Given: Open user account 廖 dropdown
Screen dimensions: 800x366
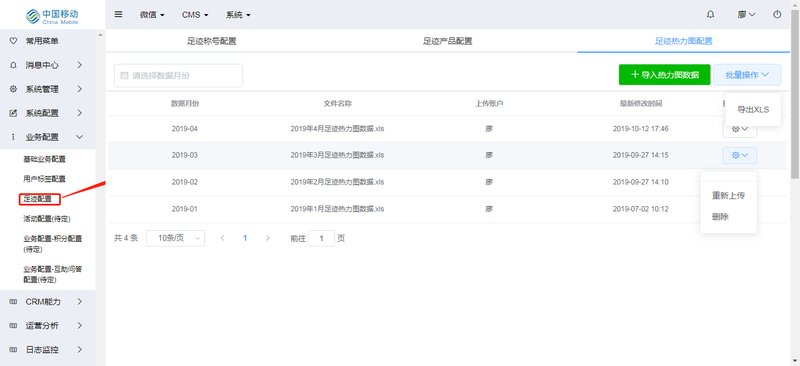Looking at the screenshot, I should click(x=746, y=15).
